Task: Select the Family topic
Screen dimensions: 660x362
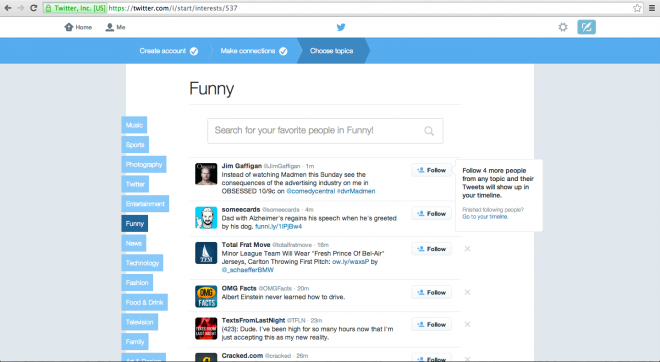Action: 135,342
